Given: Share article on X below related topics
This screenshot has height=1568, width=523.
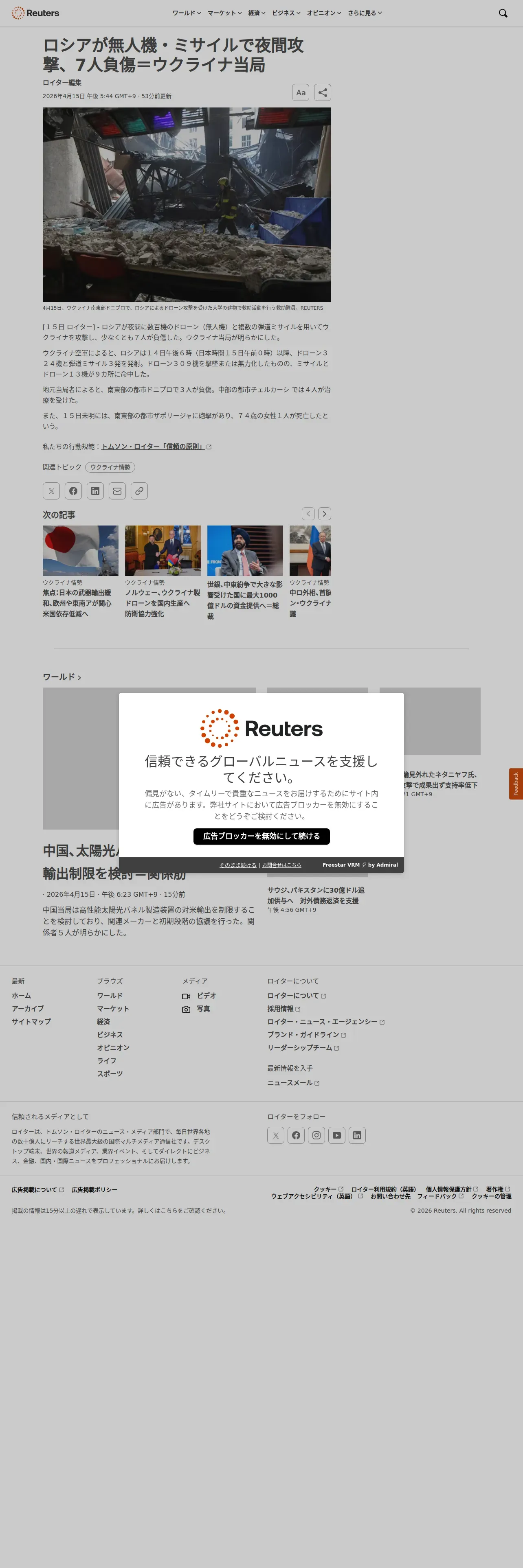Looking at the screenshot, I should coord(51,491).
